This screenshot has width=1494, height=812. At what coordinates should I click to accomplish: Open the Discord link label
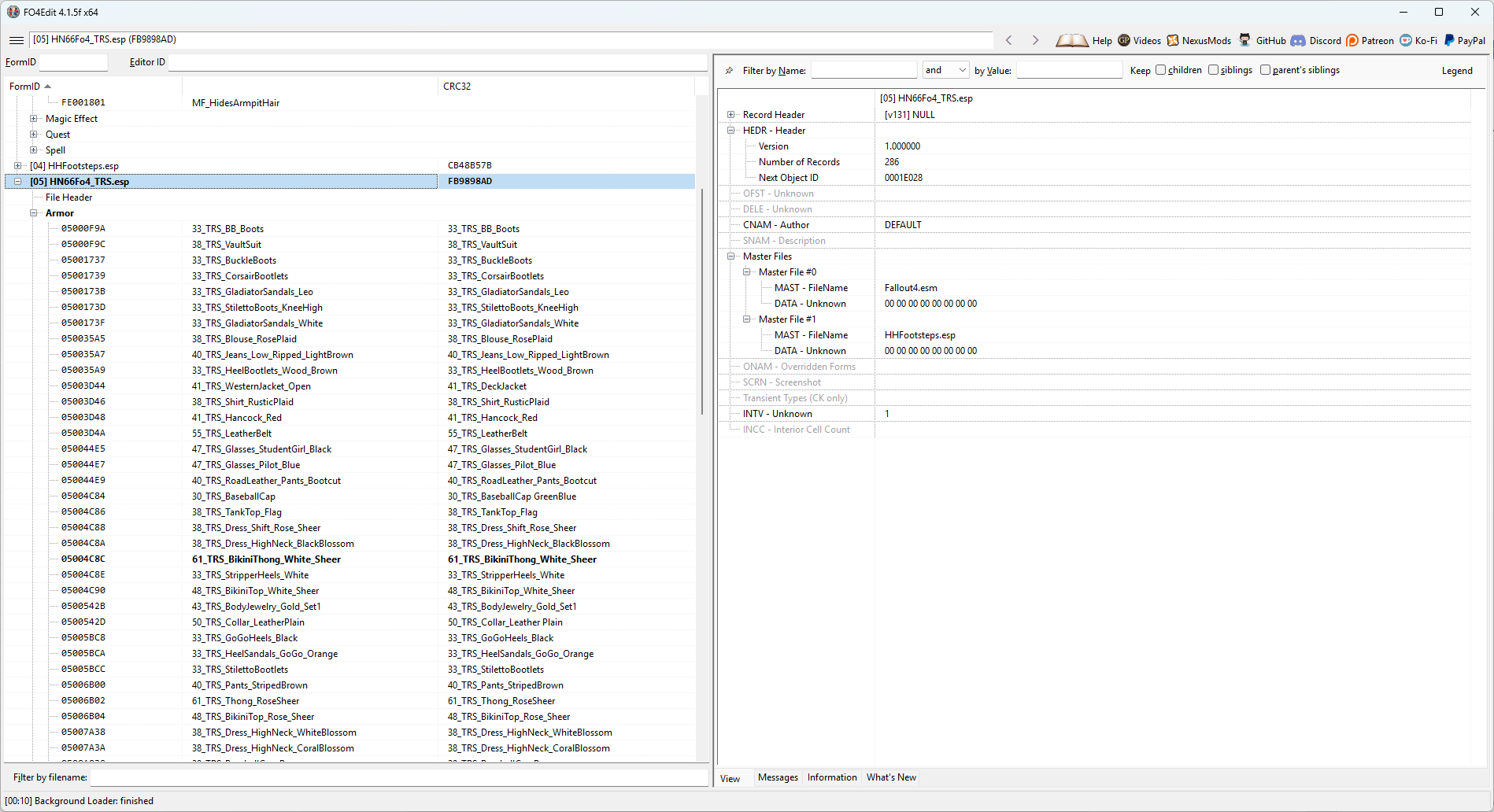1326,41
